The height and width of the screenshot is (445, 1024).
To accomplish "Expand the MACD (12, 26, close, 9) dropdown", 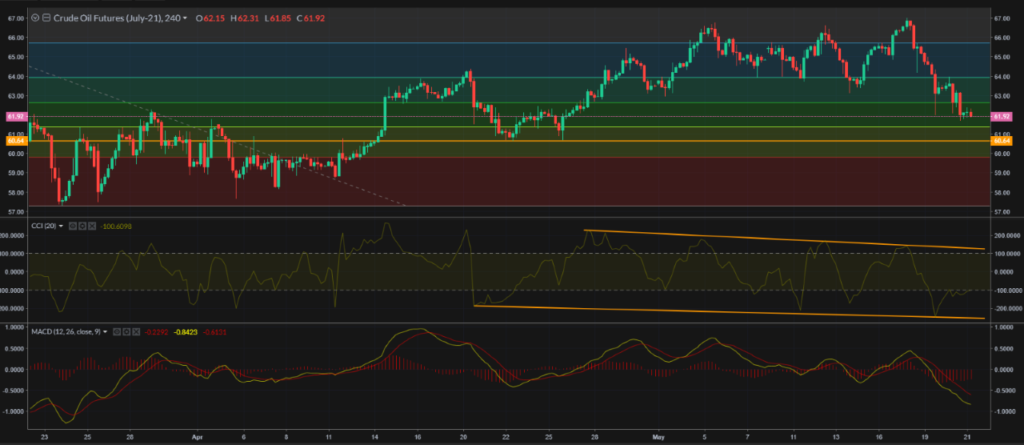I will coord(104,331).
